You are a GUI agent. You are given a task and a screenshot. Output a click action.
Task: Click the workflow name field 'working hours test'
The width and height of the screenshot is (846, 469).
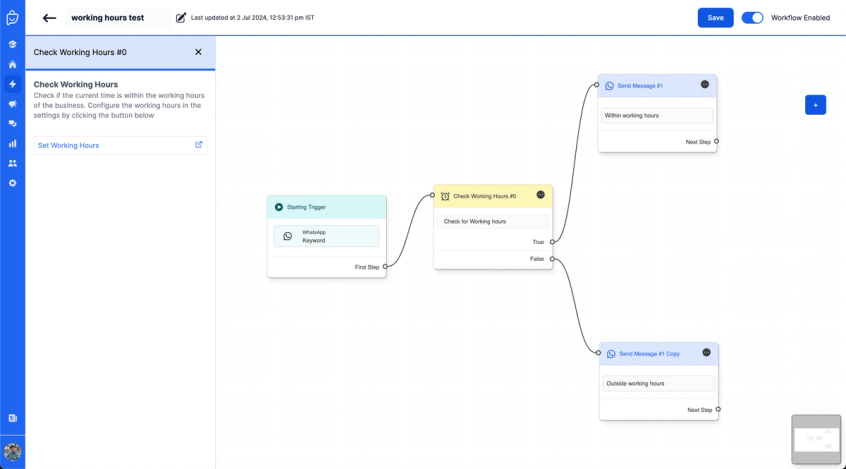118,18
